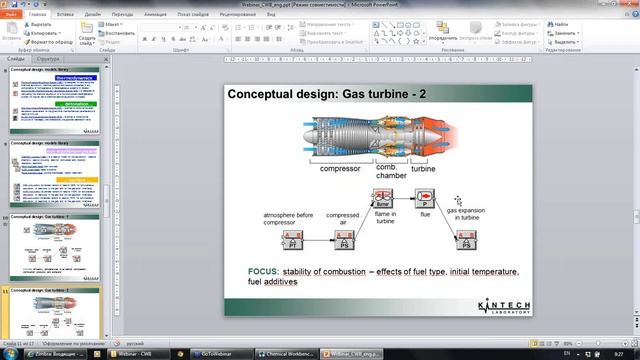
Task: Toggle bold formatting (Ж)
Action: coord(144,39)
